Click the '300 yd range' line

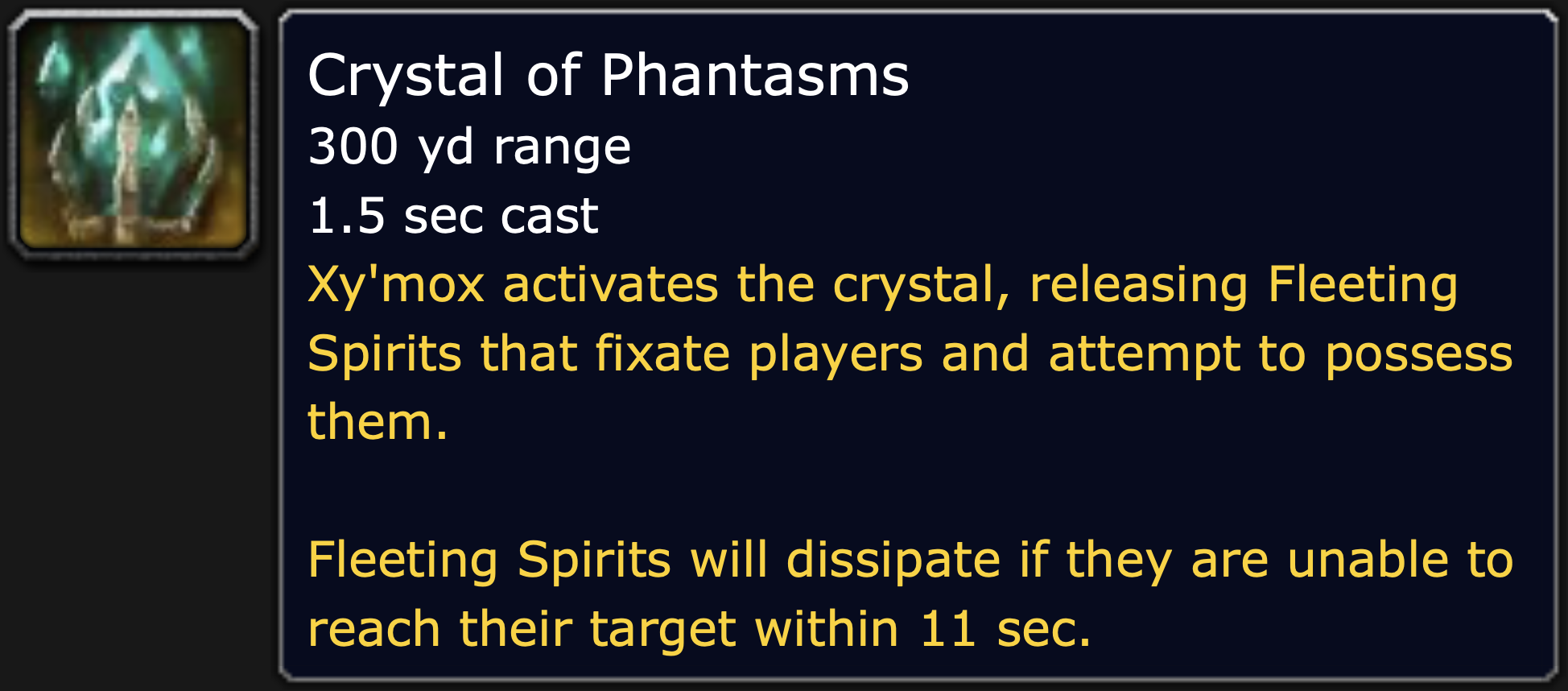click(468, 147)
